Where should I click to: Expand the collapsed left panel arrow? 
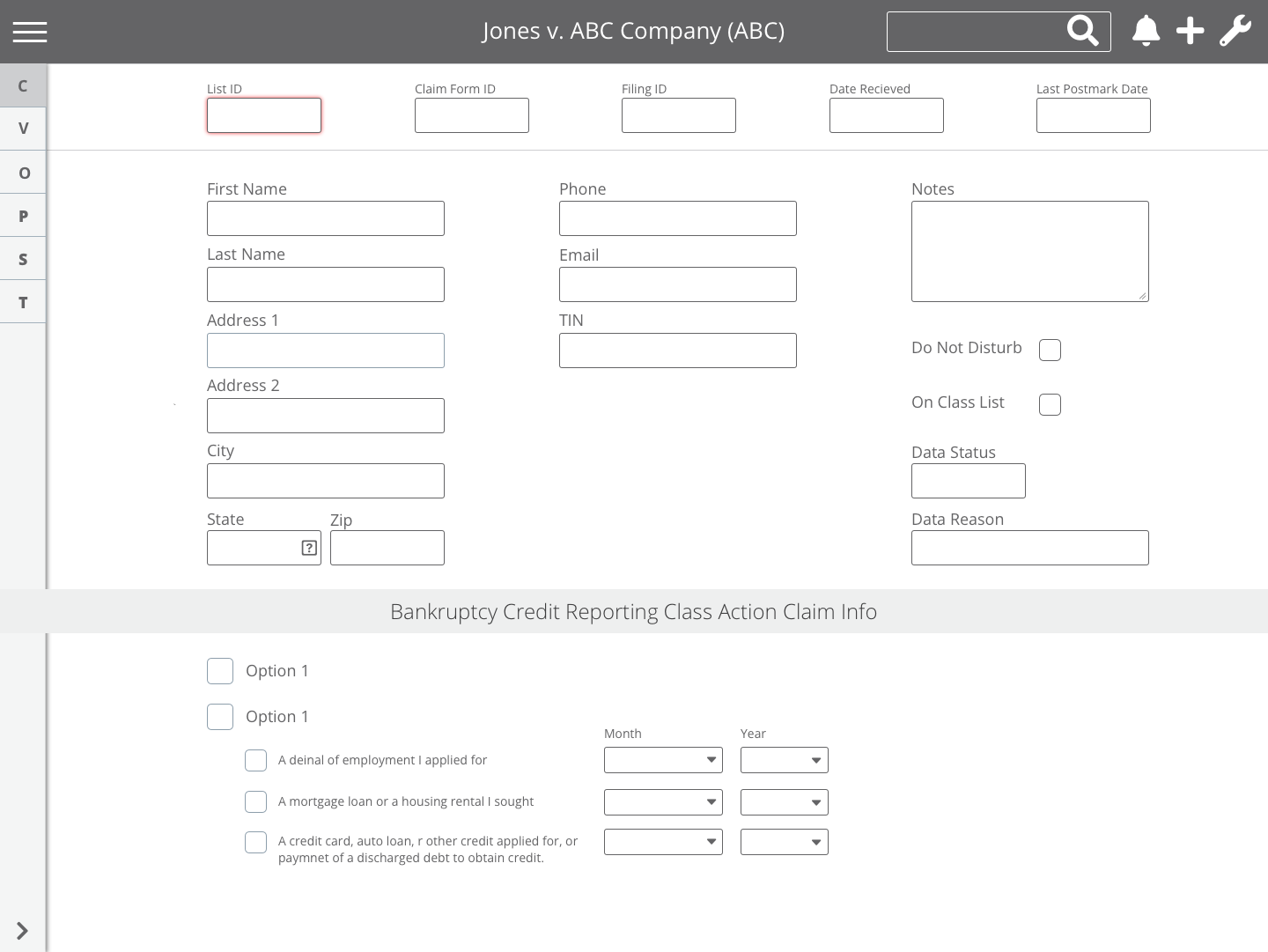(x=22, y=930)
